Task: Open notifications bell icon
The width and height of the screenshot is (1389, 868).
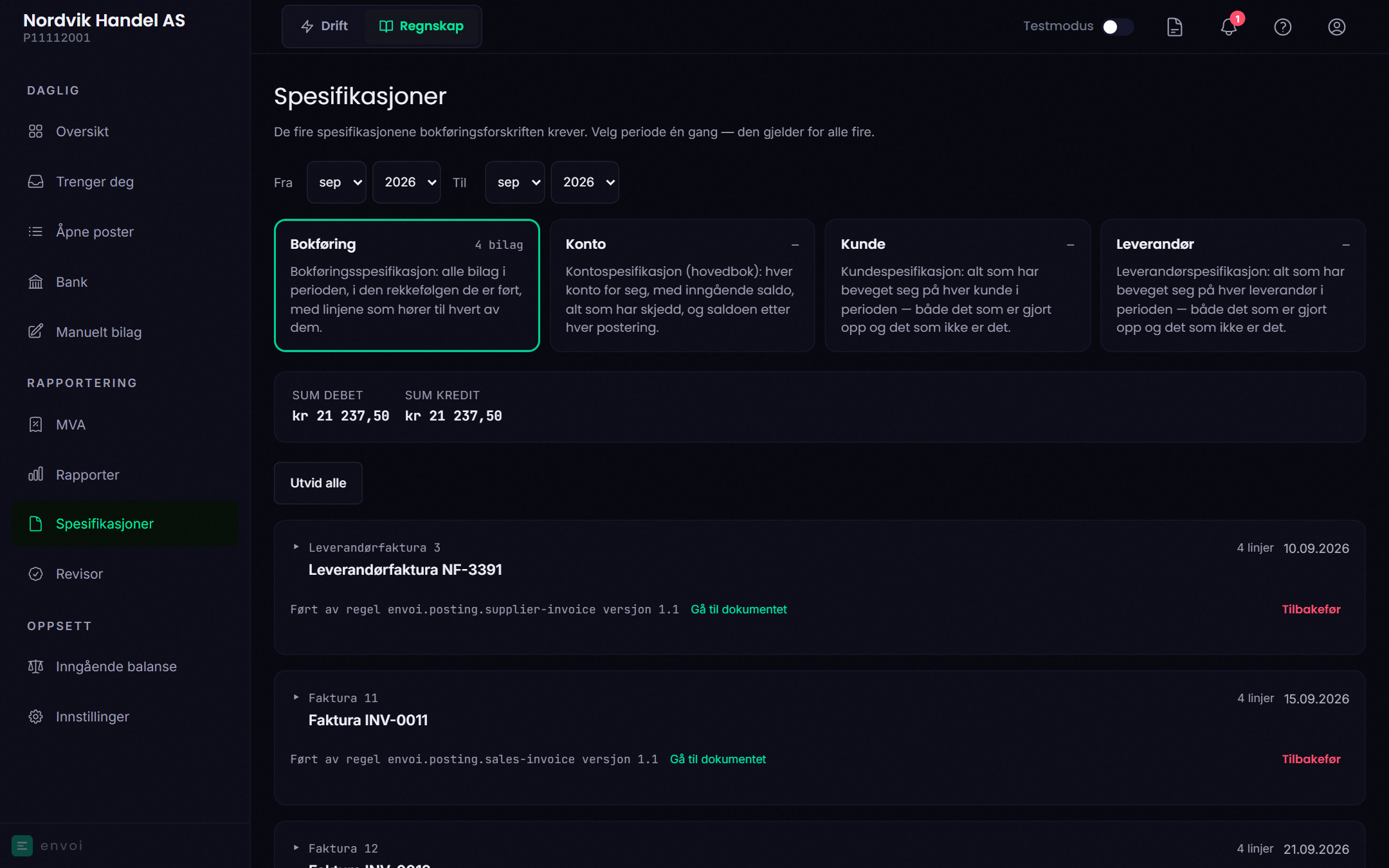Action: pyautogui.click(x=1228, y=26)
